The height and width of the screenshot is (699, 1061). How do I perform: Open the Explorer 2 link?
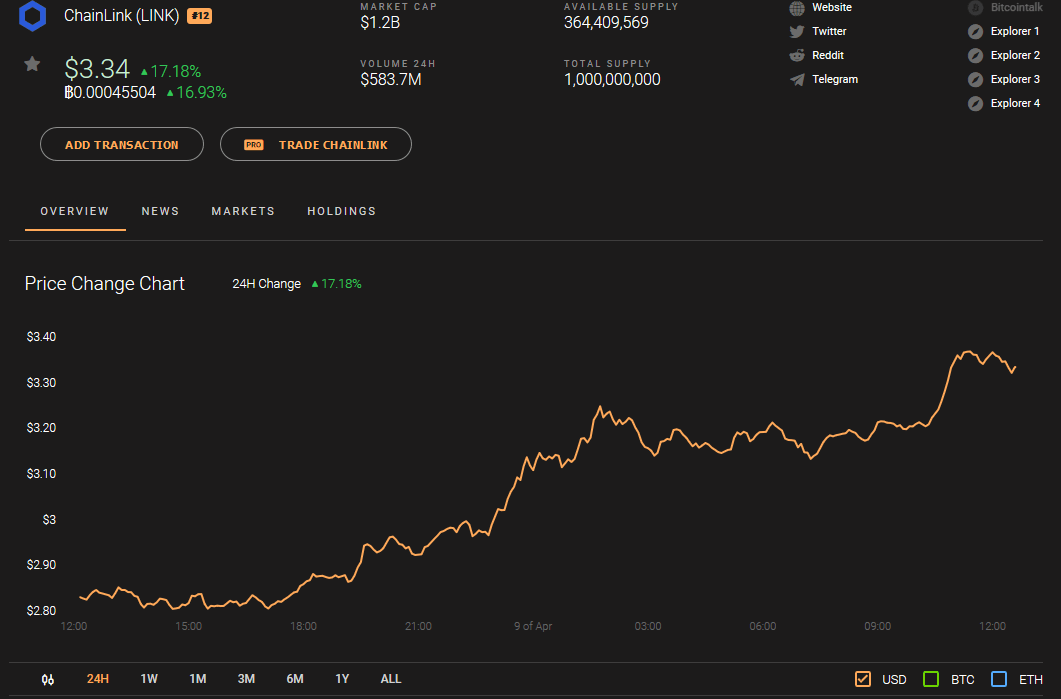point(1015,55)
